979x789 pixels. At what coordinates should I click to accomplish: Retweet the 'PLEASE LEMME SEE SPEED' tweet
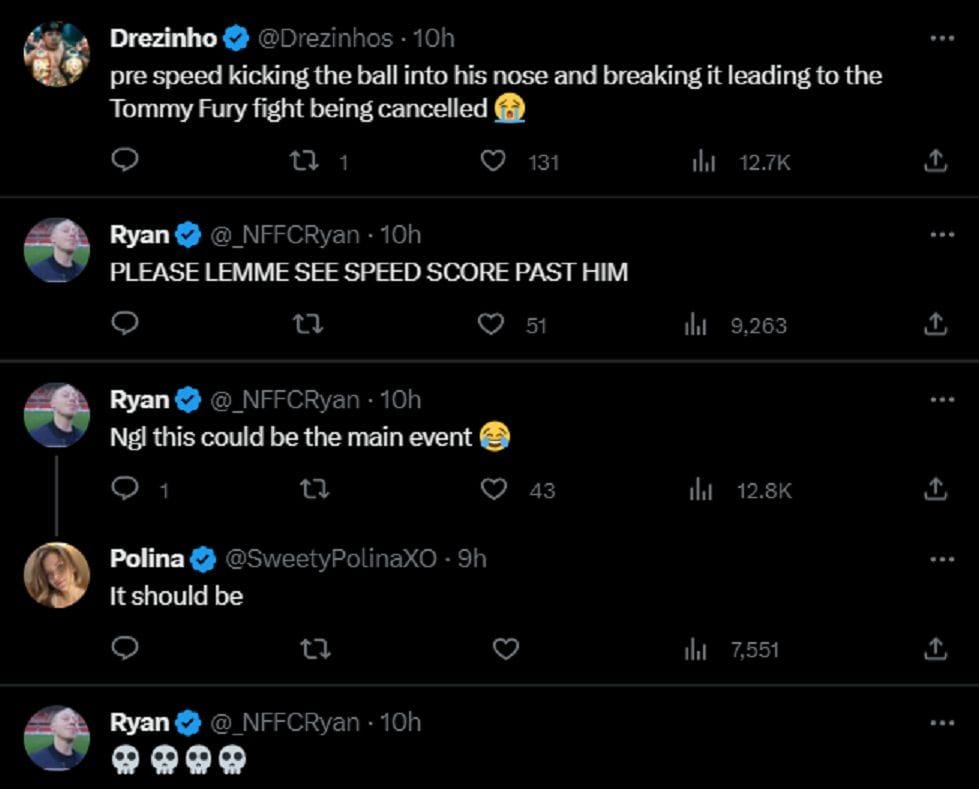tap(315, 325)
